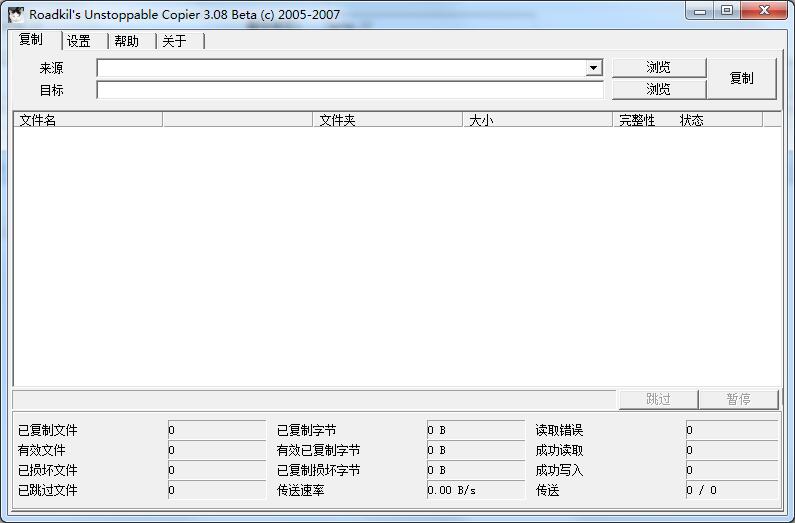
Task: Go to the 关于 tab
Action: click(x=175, y=41)
